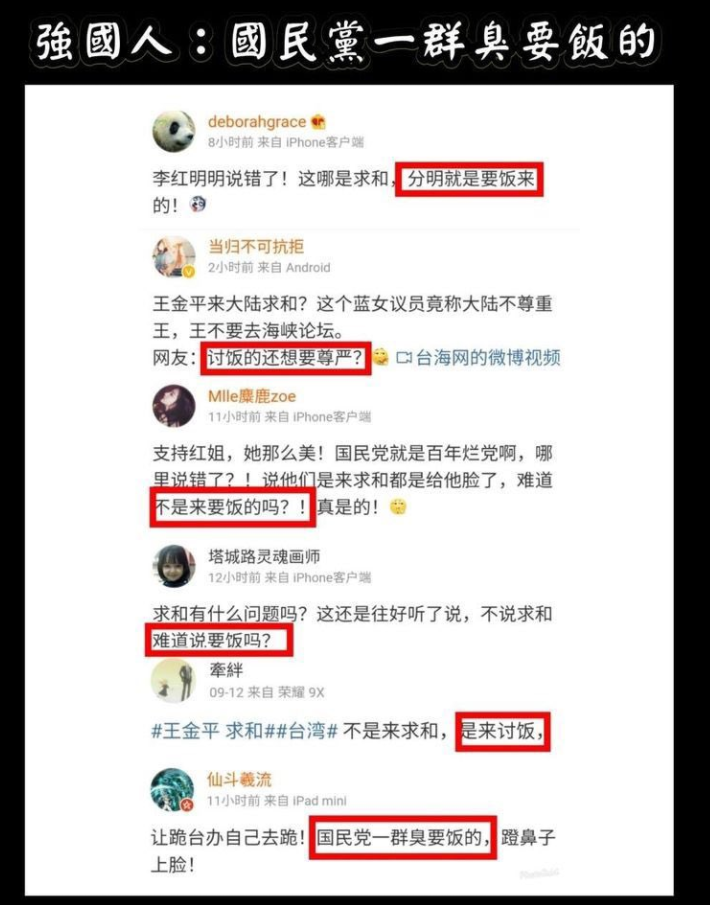Click the video camera icon before 台海网的微博视频
Screen dimensions: 710x905
(403, 358)
